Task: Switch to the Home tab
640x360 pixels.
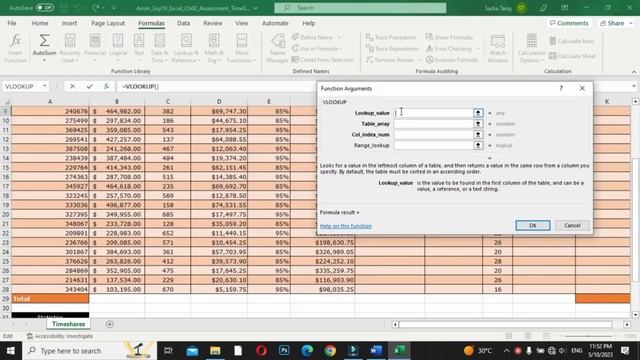Action: (x=40, y=23)
